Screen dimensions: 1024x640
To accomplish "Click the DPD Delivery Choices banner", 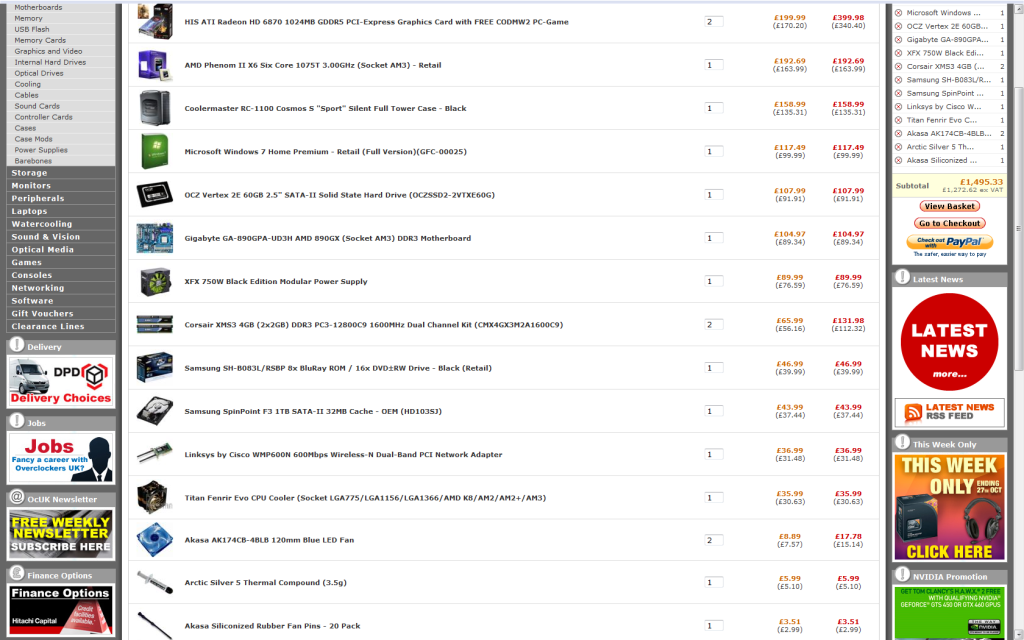I will 61,382.
